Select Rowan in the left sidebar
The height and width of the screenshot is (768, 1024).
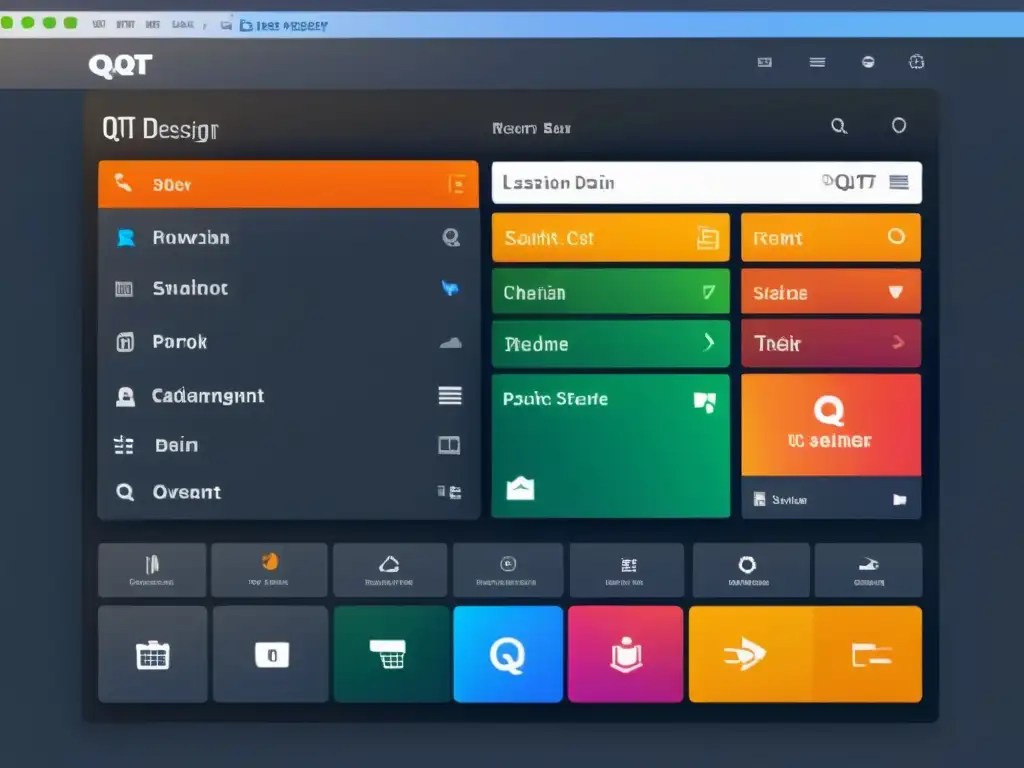[x=185, y=237]
